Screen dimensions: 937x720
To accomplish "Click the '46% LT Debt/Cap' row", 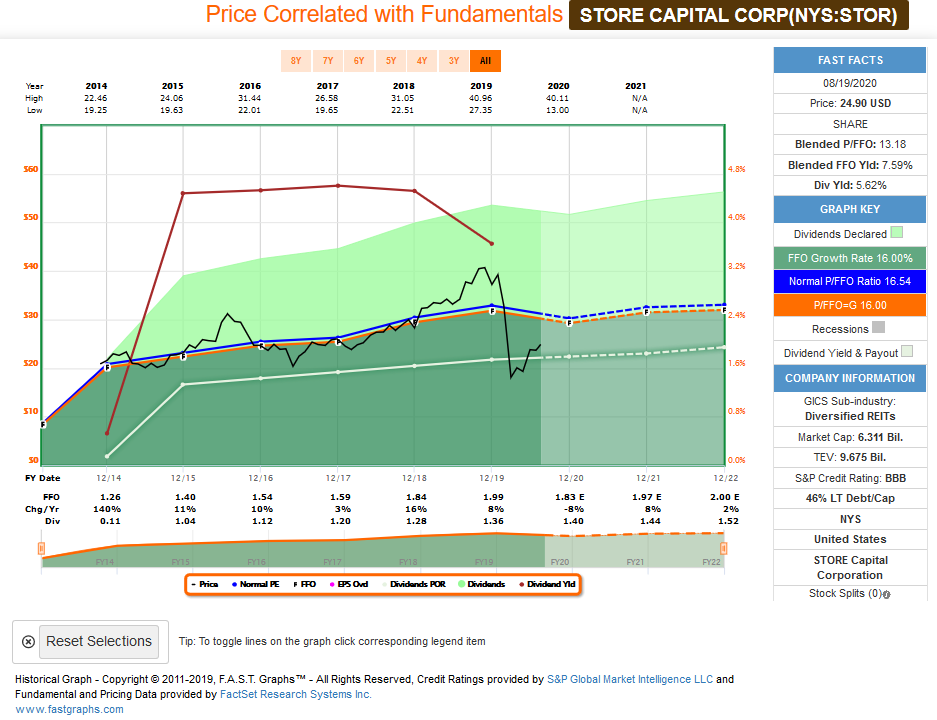I will 850,498.
